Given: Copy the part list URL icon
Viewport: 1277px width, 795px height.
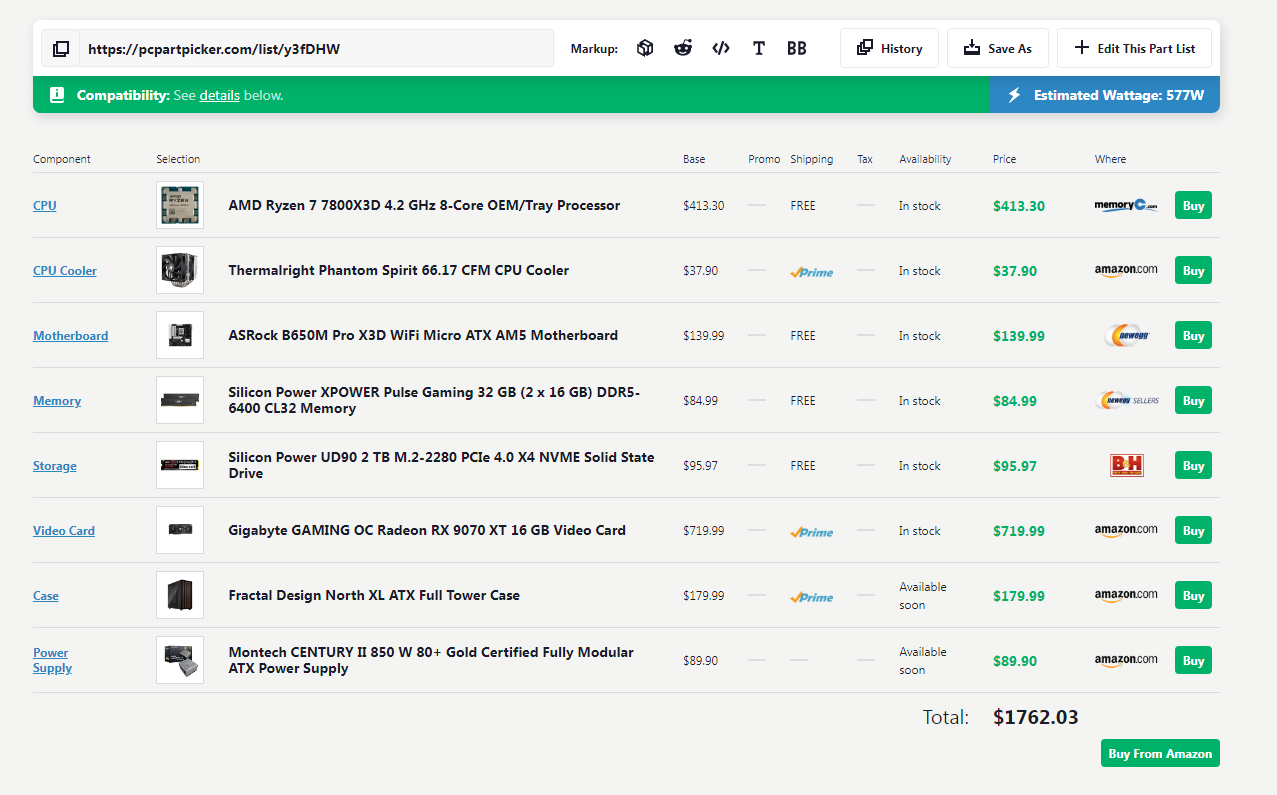Looking at the screenshot, I should 61,48.
